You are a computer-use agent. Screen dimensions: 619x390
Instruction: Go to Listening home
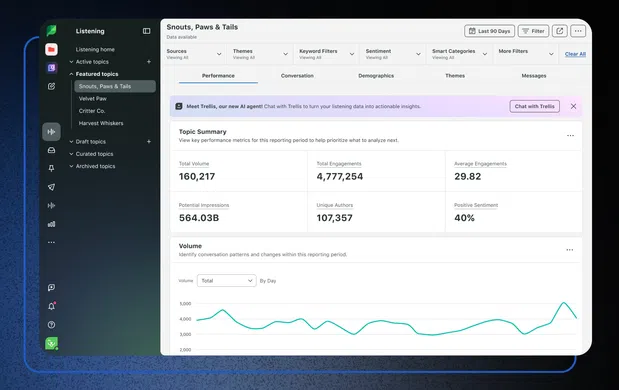click(95, 49)
